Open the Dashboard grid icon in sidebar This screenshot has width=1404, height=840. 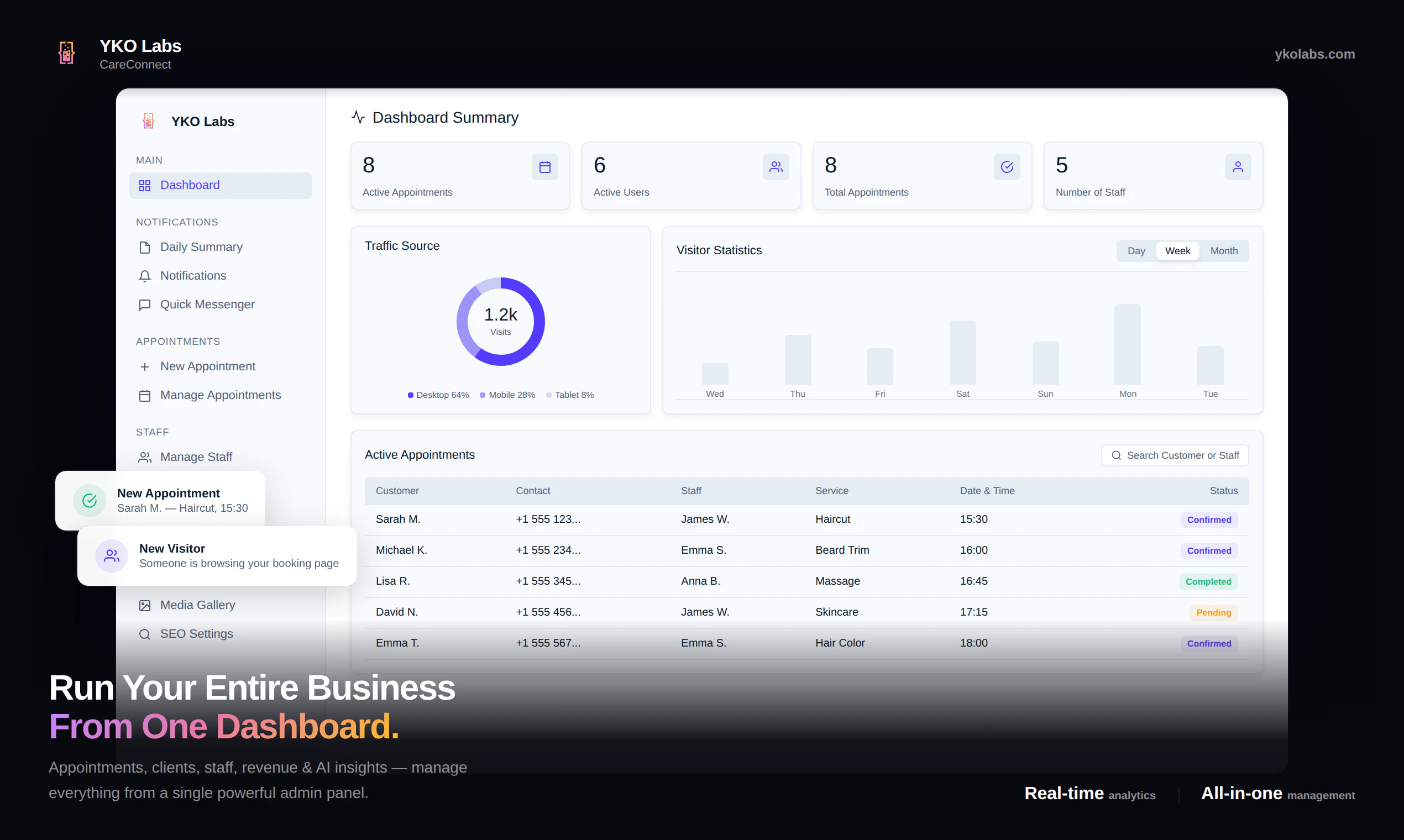145,186
